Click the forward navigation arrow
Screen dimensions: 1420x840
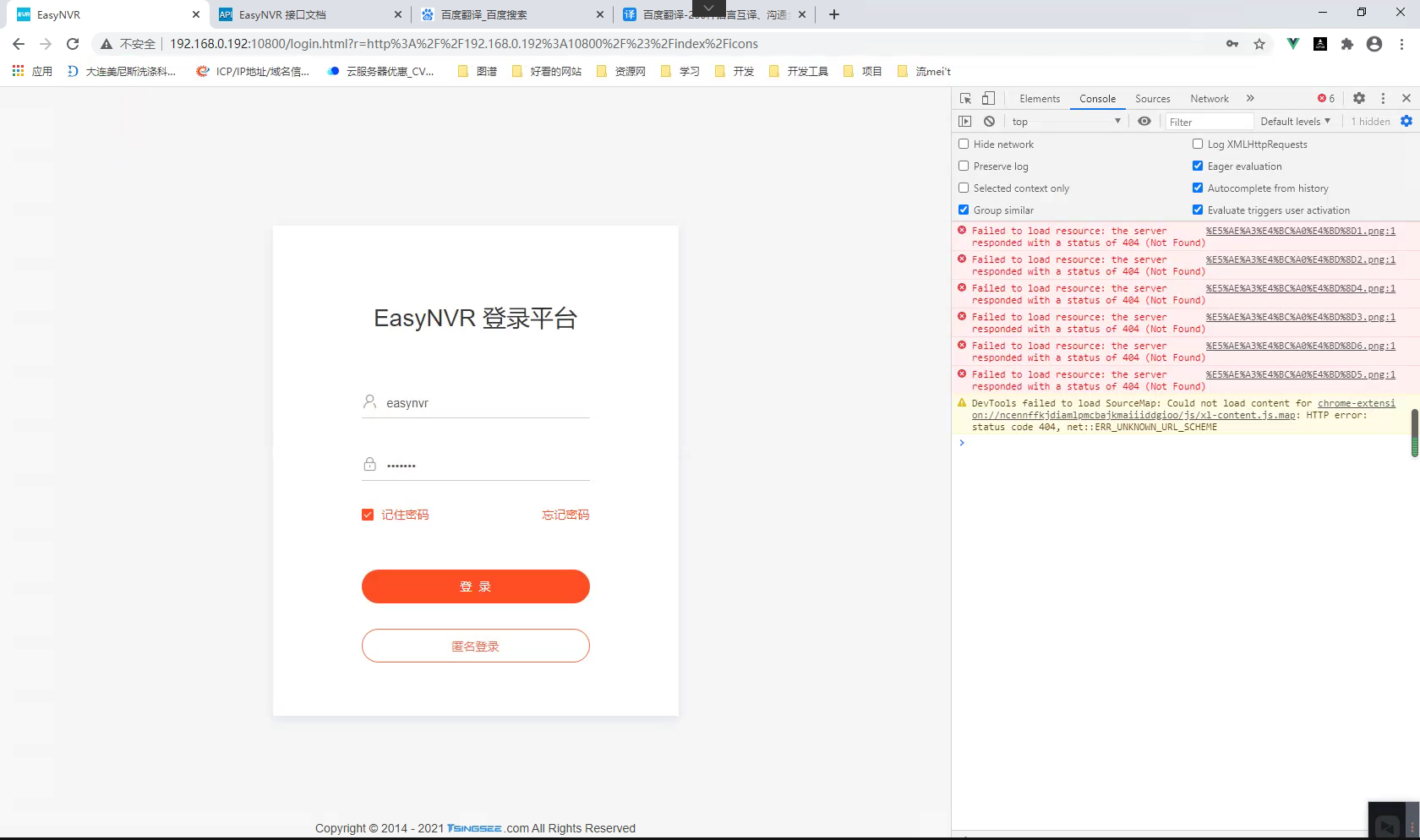(46, 44)
